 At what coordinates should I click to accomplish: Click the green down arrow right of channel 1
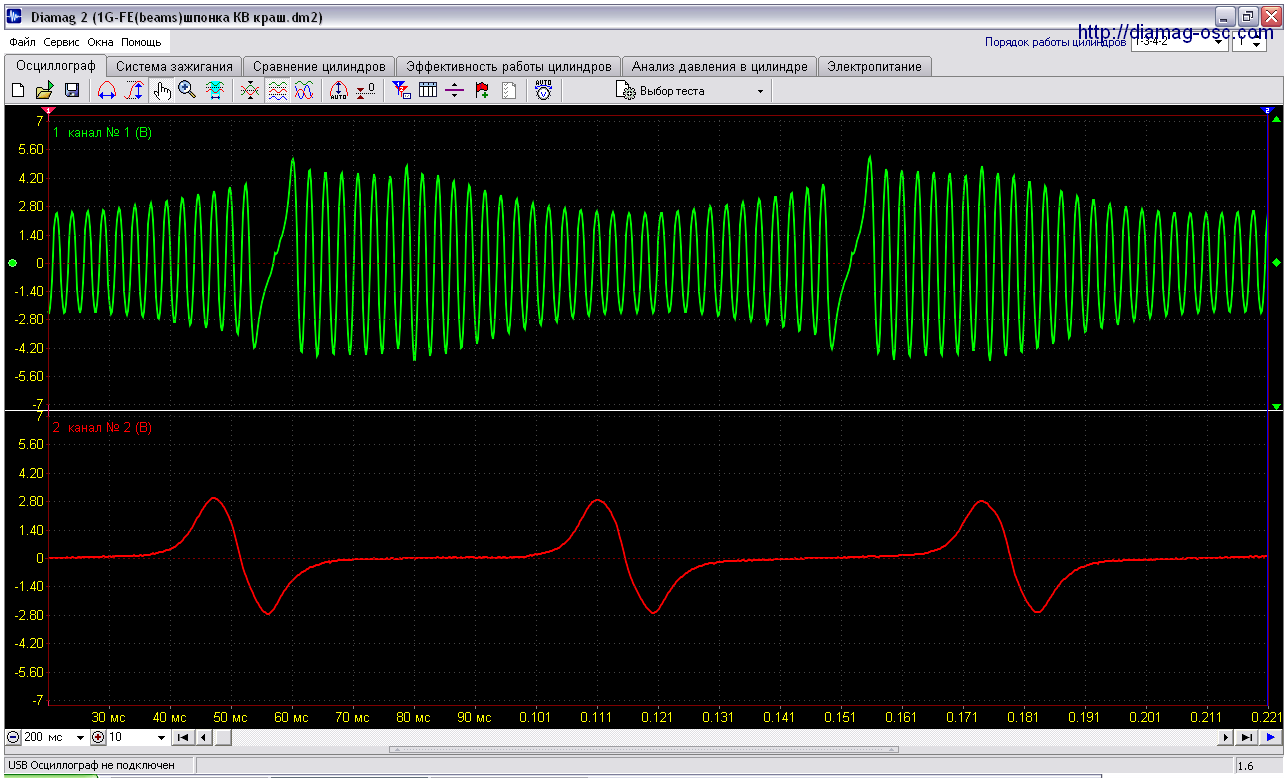pos(1276,405)
